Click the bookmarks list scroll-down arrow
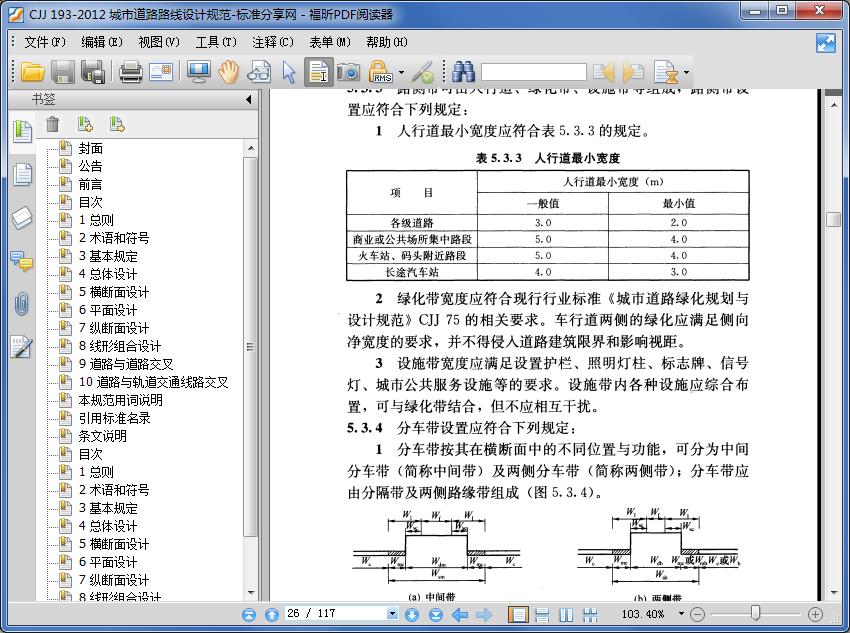This screenshot has width=850, height=633. point(250,593)
